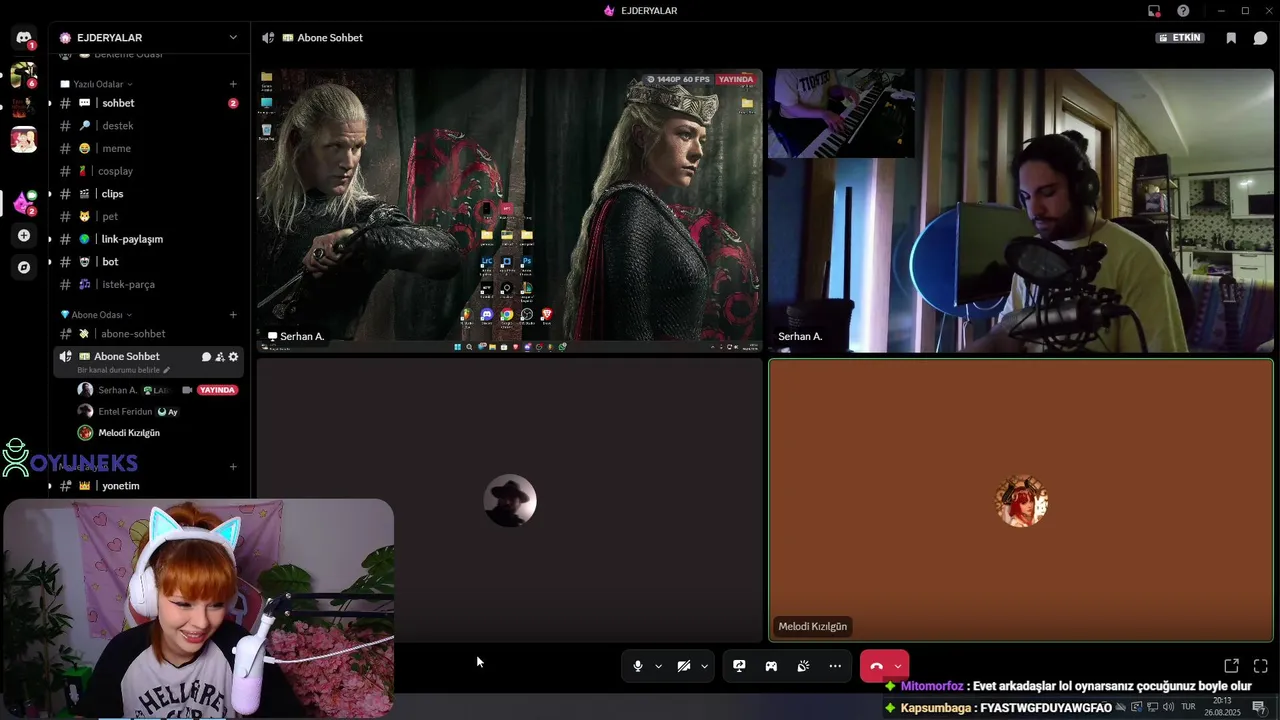
Task: Click the TUR keyboard language indicator
Action: 1188,707
